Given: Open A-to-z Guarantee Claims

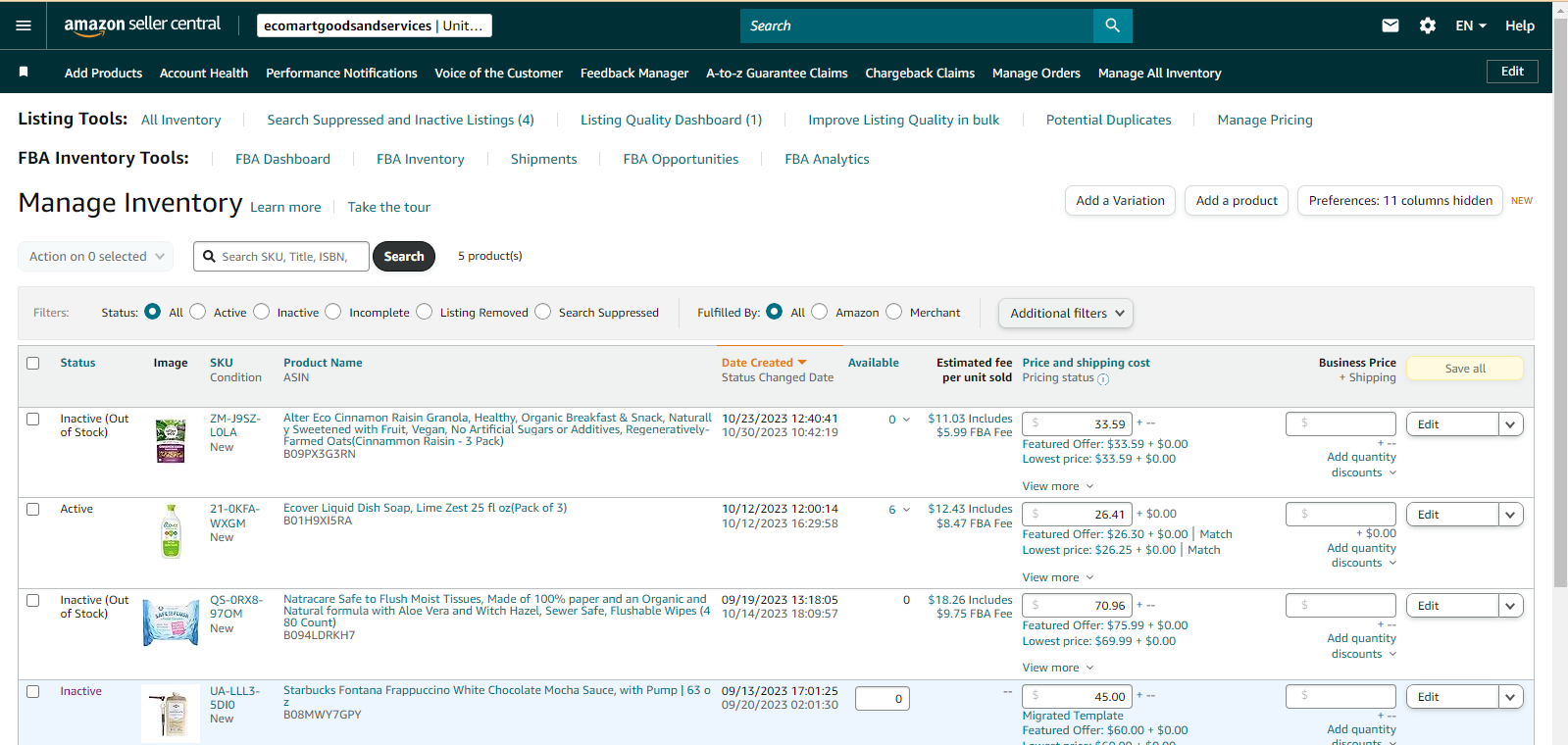Looking at the screenshot, I should click(777, 73).
